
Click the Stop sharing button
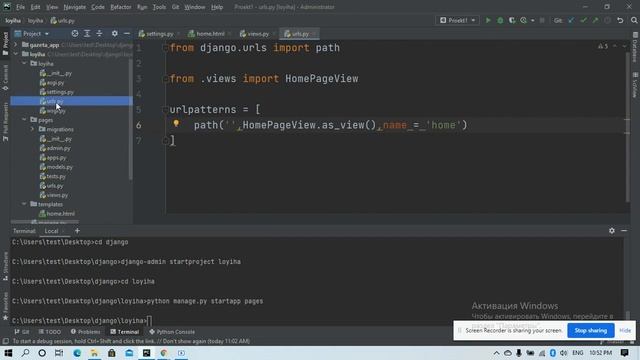[x=591, y=330]
